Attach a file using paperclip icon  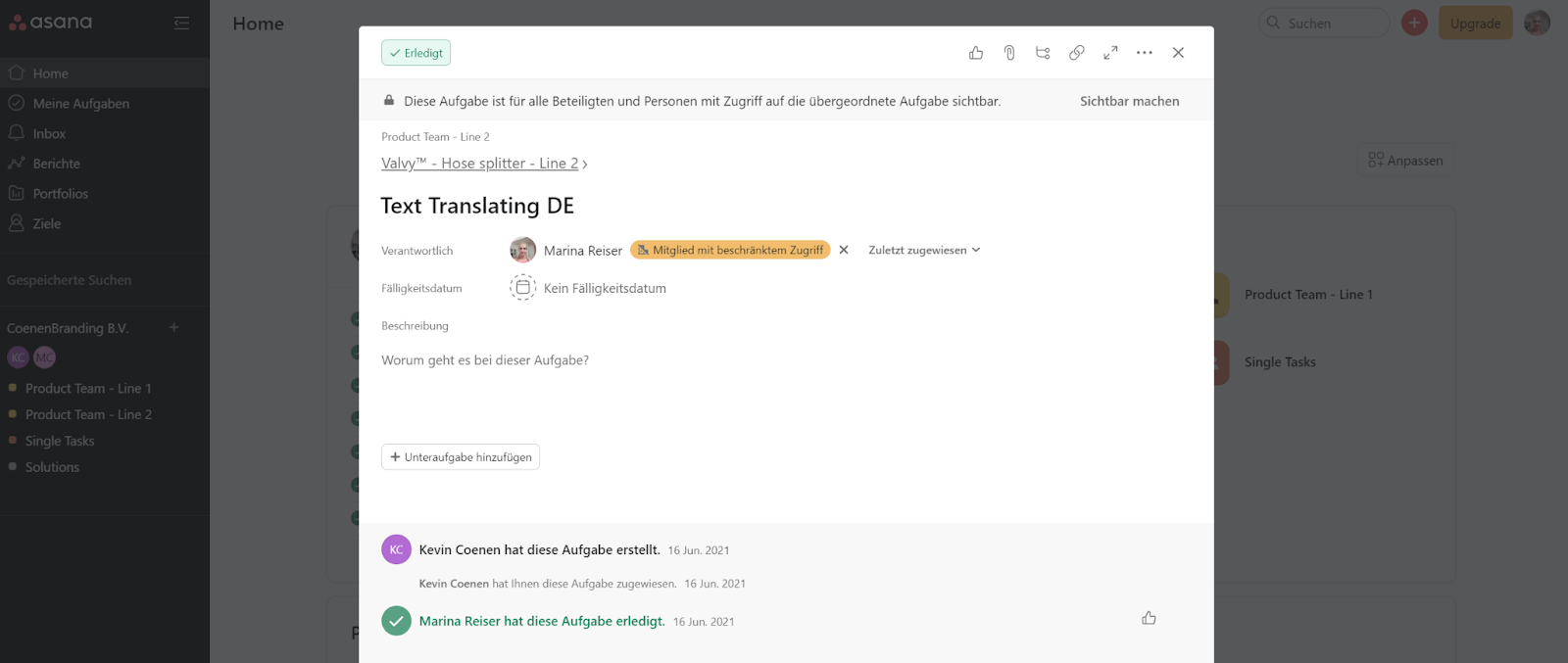pyautogui.click(x=1009, y=53)
